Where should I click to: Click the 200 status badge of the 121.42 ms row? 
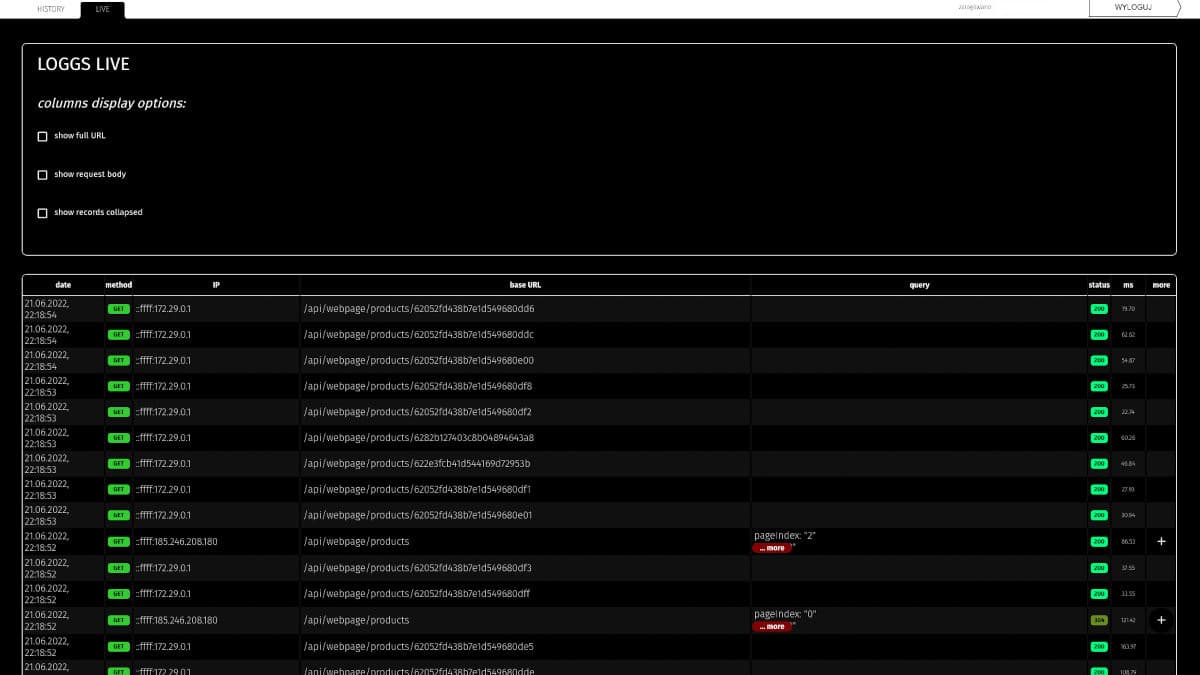pos(1099,620)
